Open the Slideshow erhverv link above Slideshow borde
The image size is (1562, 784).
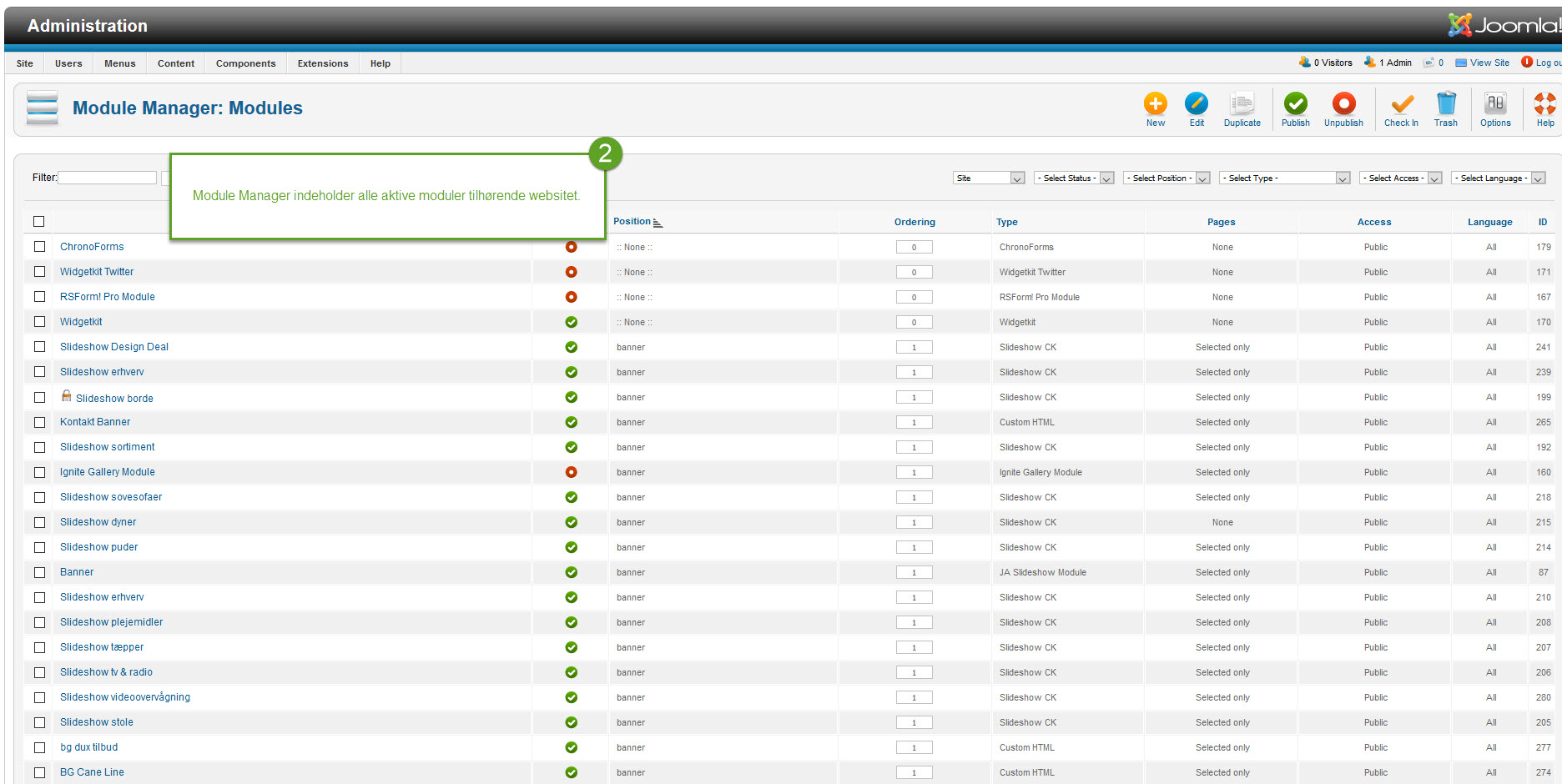[102, 372]
